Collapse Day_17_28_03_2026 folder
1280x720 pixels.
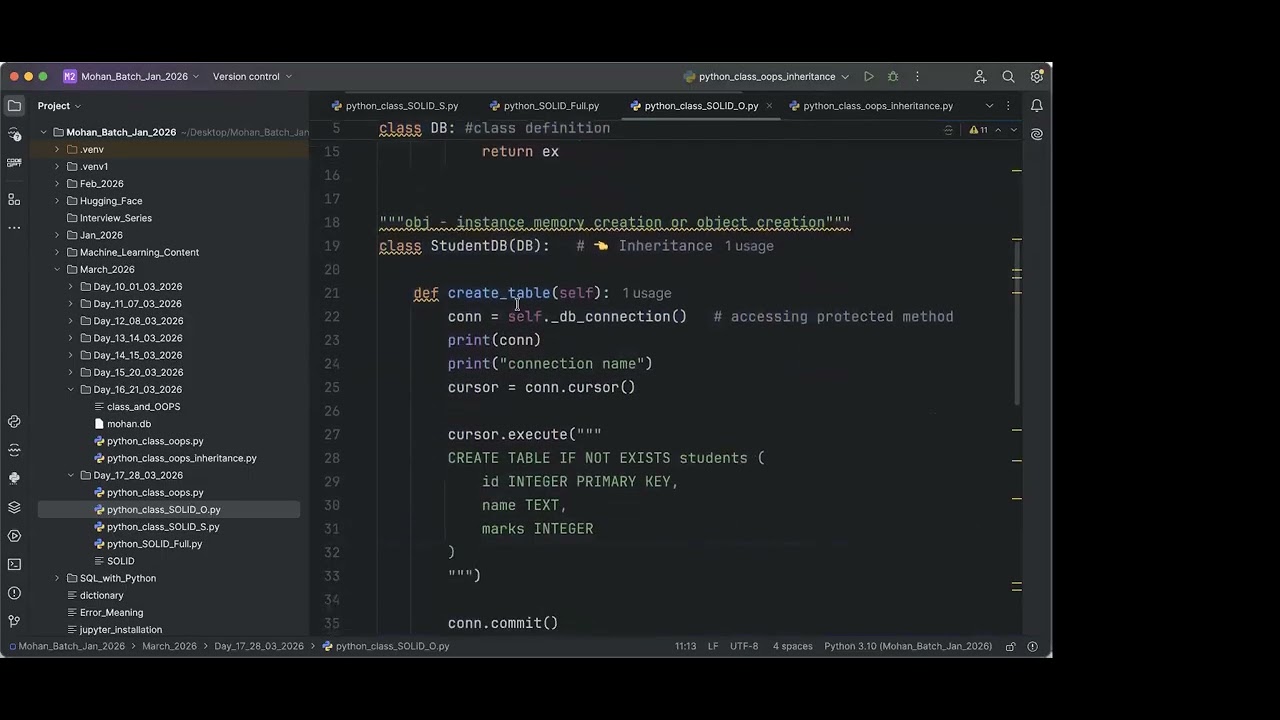coord(71,476)
